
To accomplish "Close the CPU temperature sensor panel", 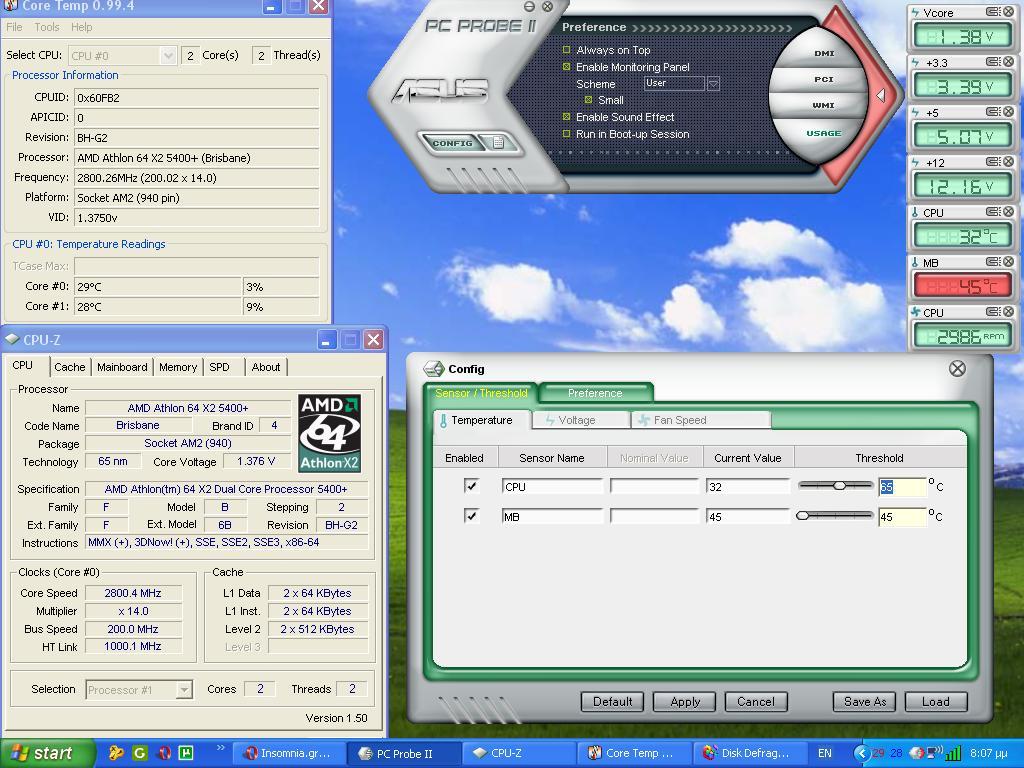I will point(1008,212).
